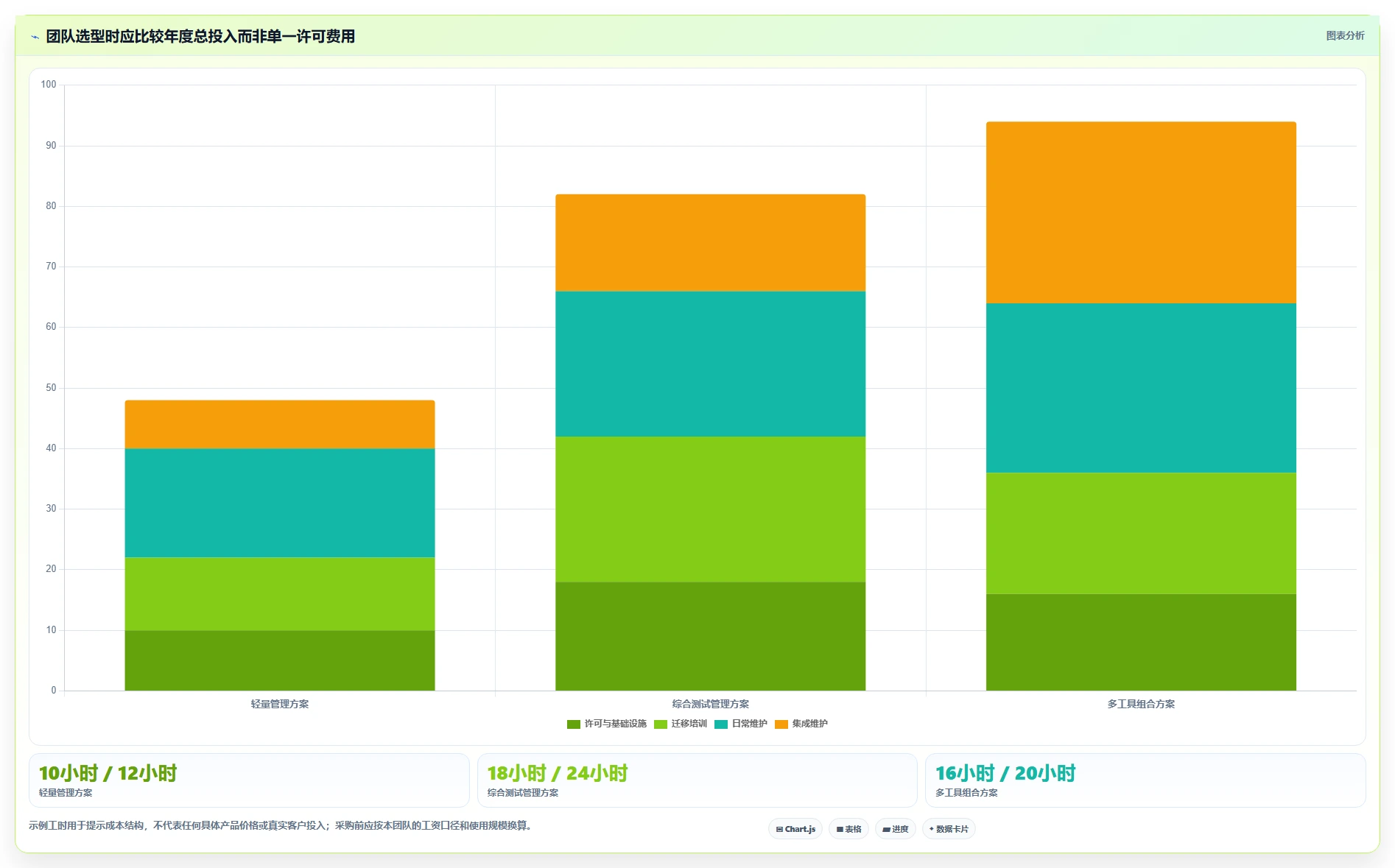Open the 16小时 / 20小时 data card
The width and height of the screenshot is (1395, 868).
click(x=1145, y=780)
